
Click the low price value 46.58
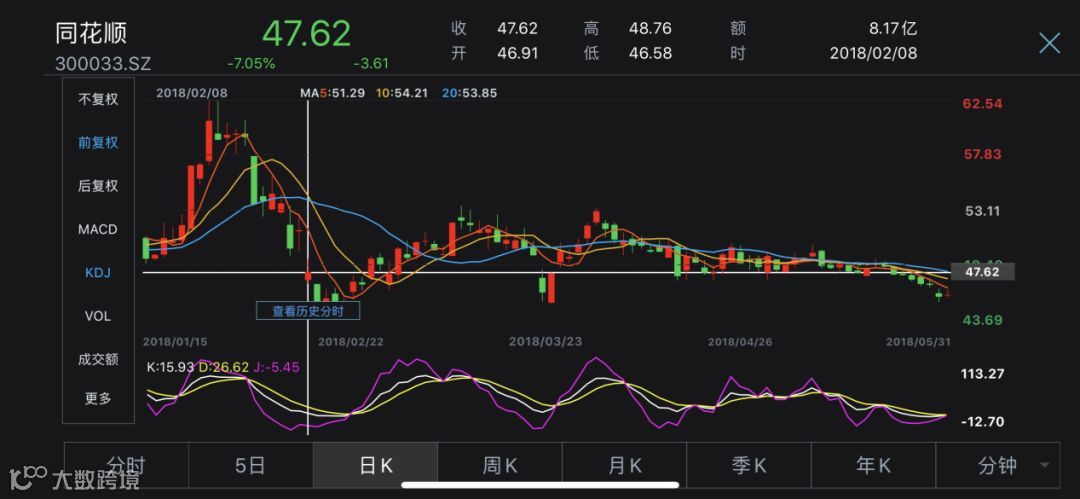tap(650, 53)
